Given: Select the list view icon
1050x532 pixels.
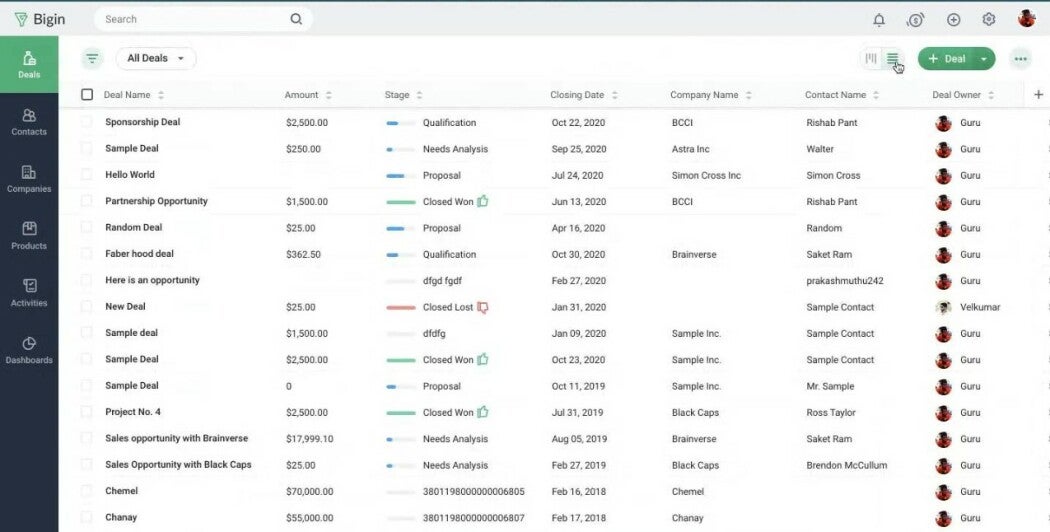Looking at the screenshot, I should pos(892,59).
